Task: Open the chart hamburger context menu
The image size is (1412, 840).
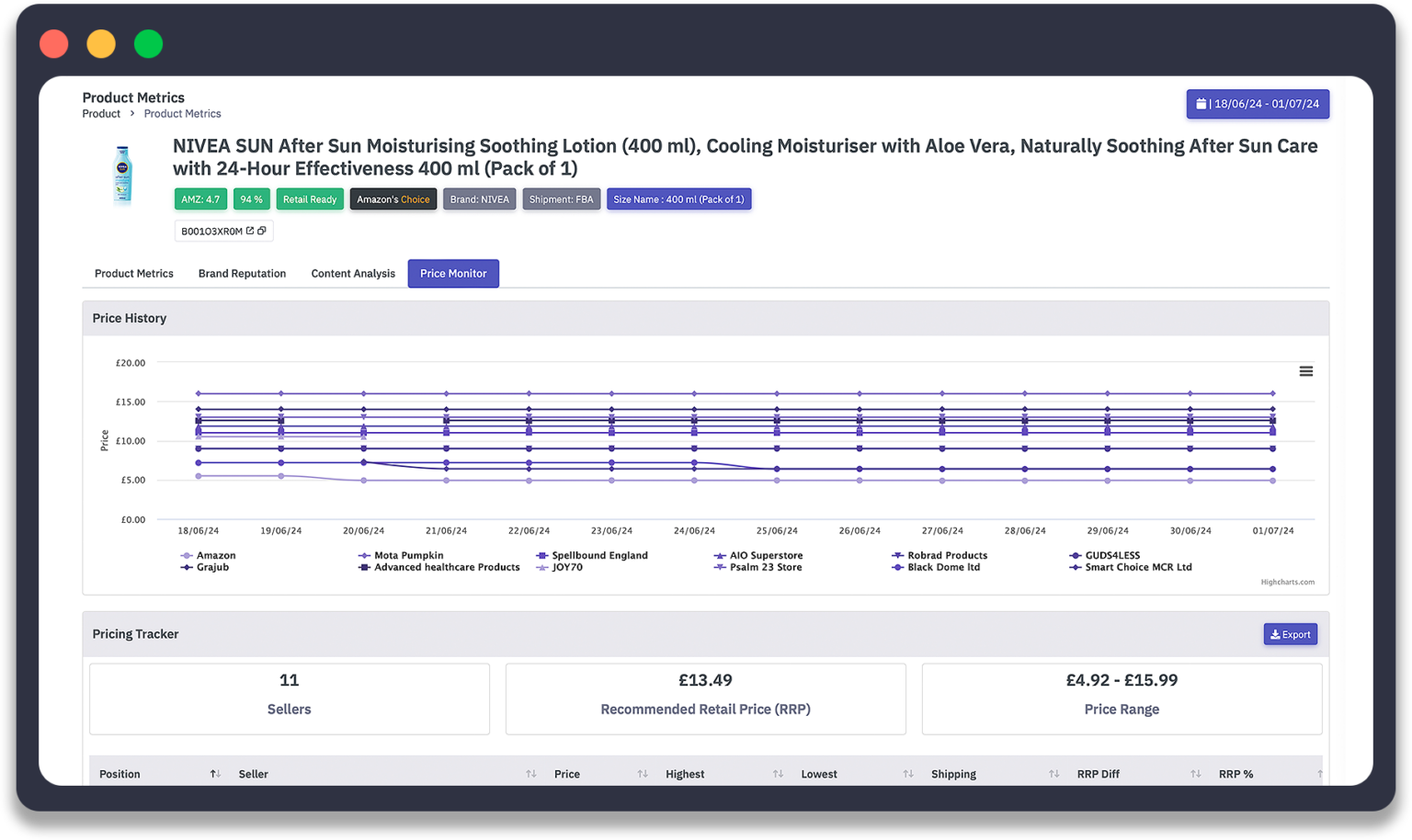Action: [x=1305, y=371]
